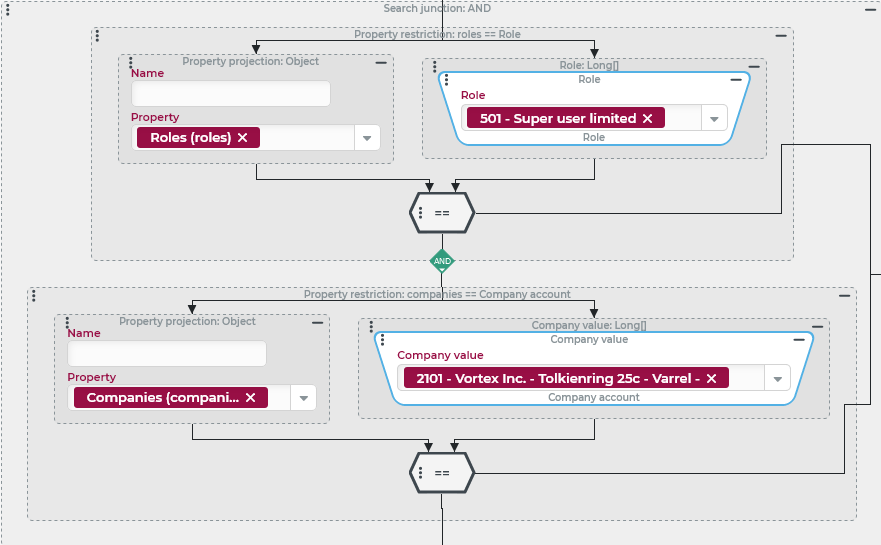Click the Company account label under company value

click(x=594, y=397)
